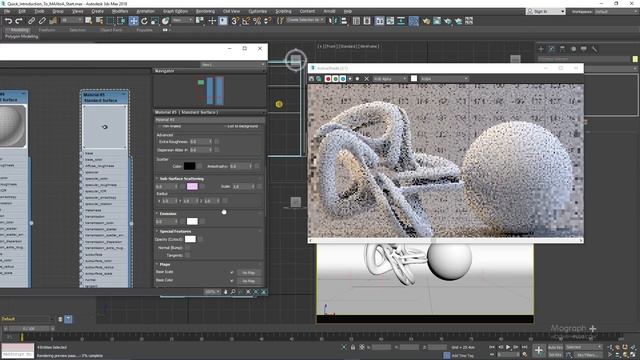The width and height of the screenshot is (640, 360).
Task: Click the Render Production teapot icon
Action: pos(448,21)
